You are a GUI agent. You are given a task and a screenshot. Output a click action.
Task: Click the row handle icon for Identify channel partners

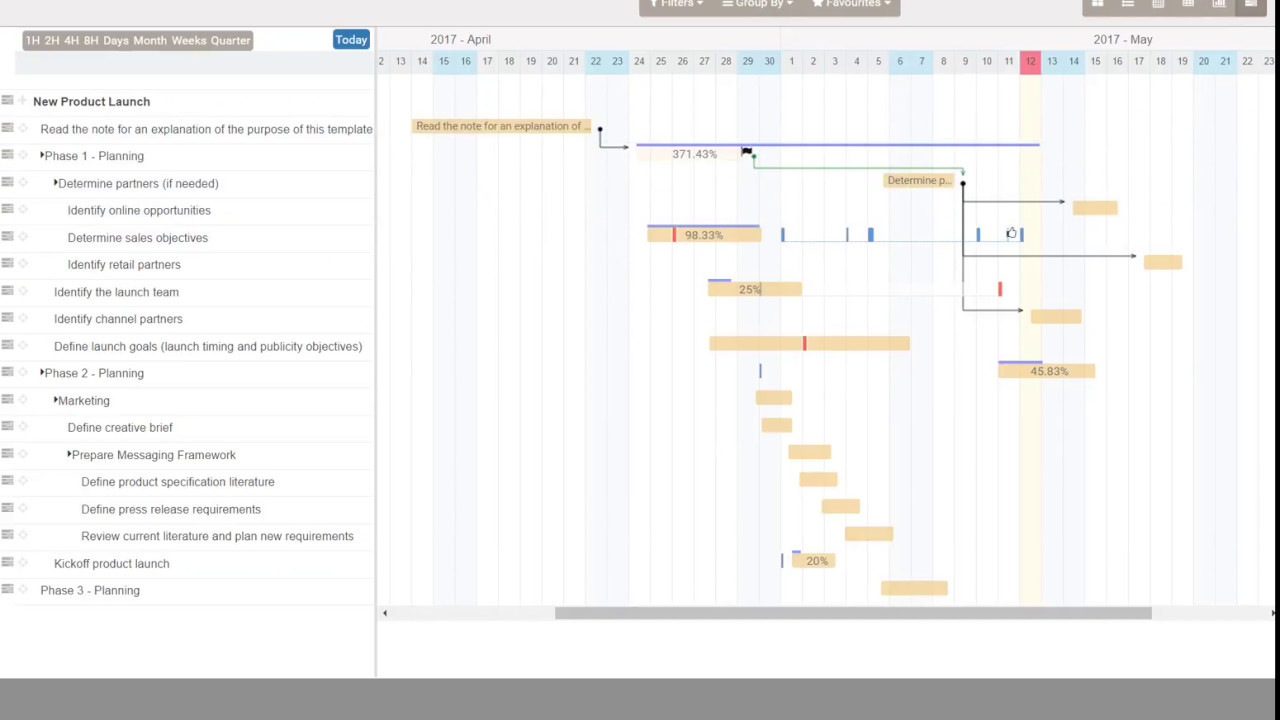[8, 318]
